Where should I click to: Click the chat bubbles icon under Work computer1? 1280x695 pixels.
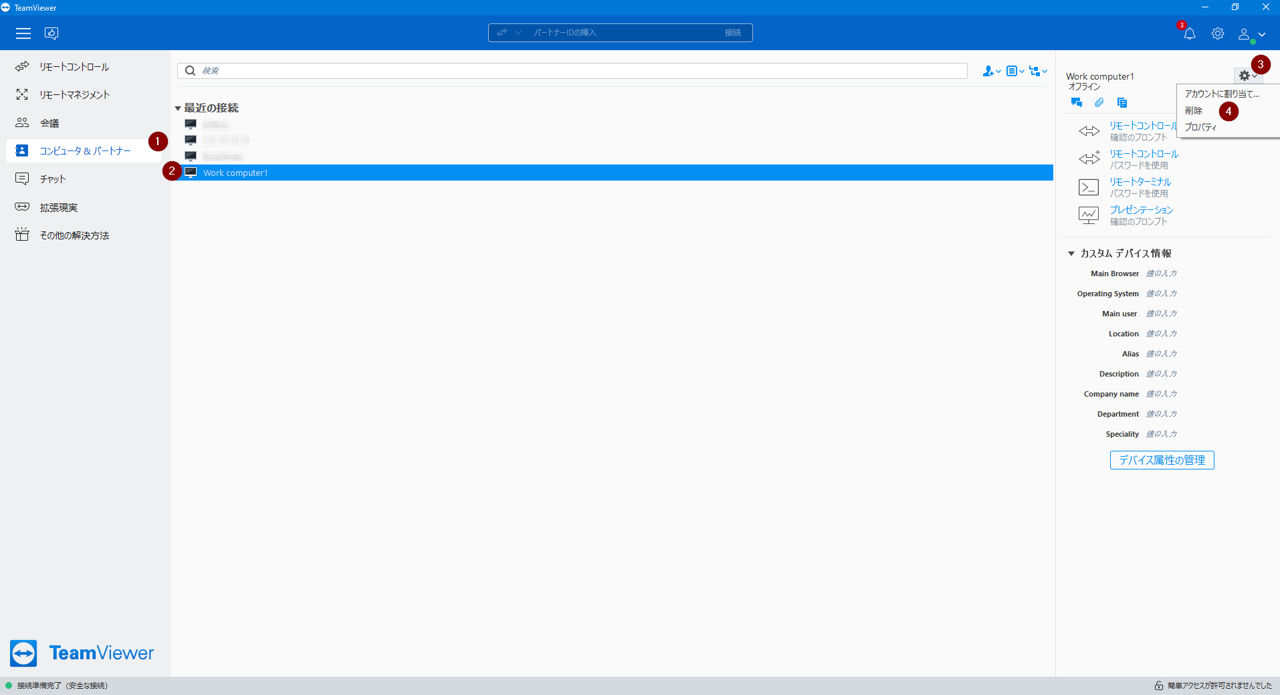tap(1076, 102)
